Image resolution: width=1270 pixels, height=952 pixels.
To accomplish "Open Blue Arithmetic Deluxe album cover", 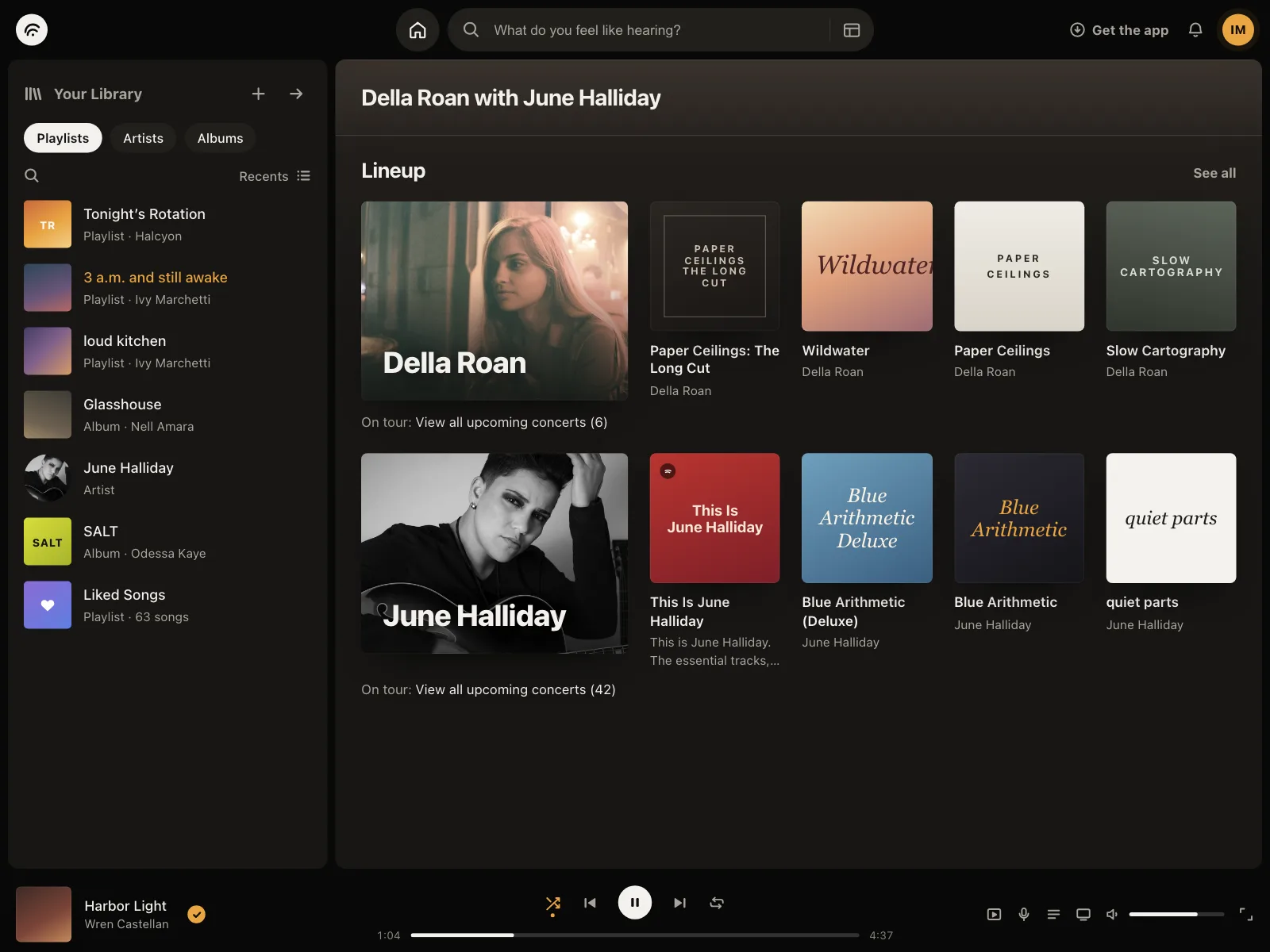I will click(x=867, y=518).
